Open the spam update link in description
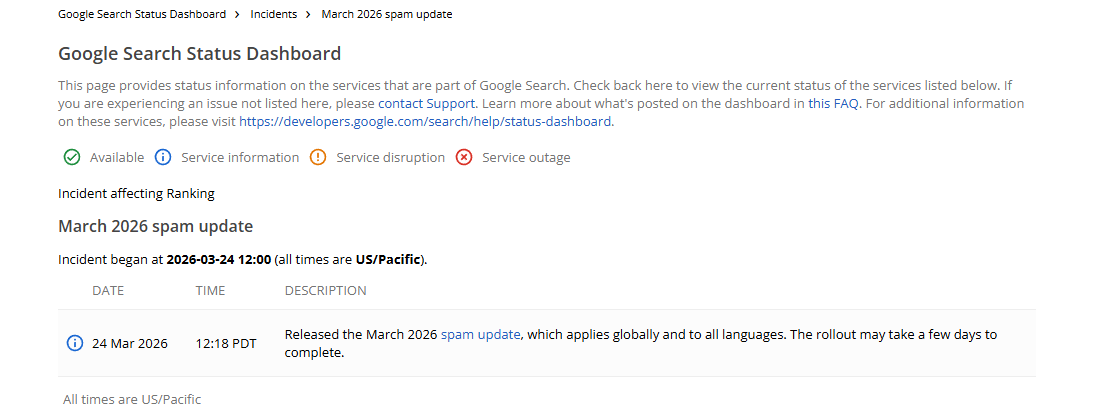1120x409 pixels. [481, 334]
